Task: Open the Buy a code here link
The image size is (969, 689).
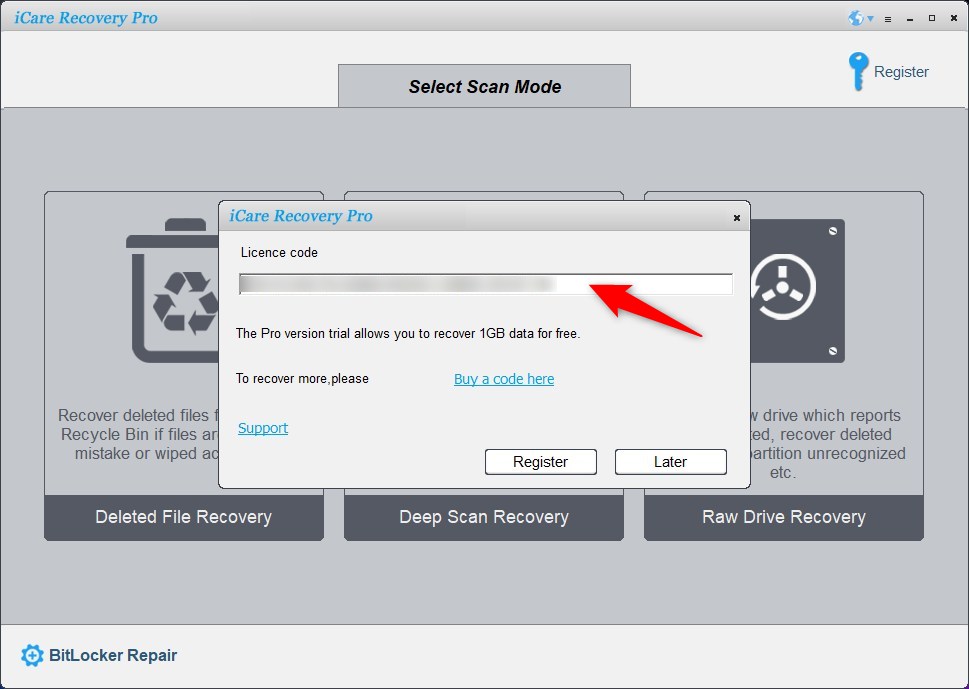Action: (x=504, y=379)
